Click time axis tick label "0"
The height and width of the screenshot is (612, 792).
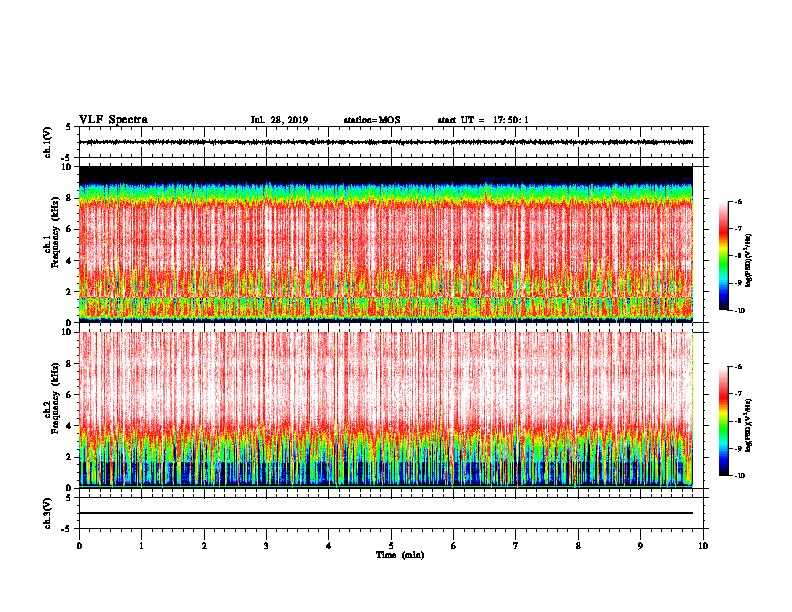pyautogui.click(x=79, y=545)
